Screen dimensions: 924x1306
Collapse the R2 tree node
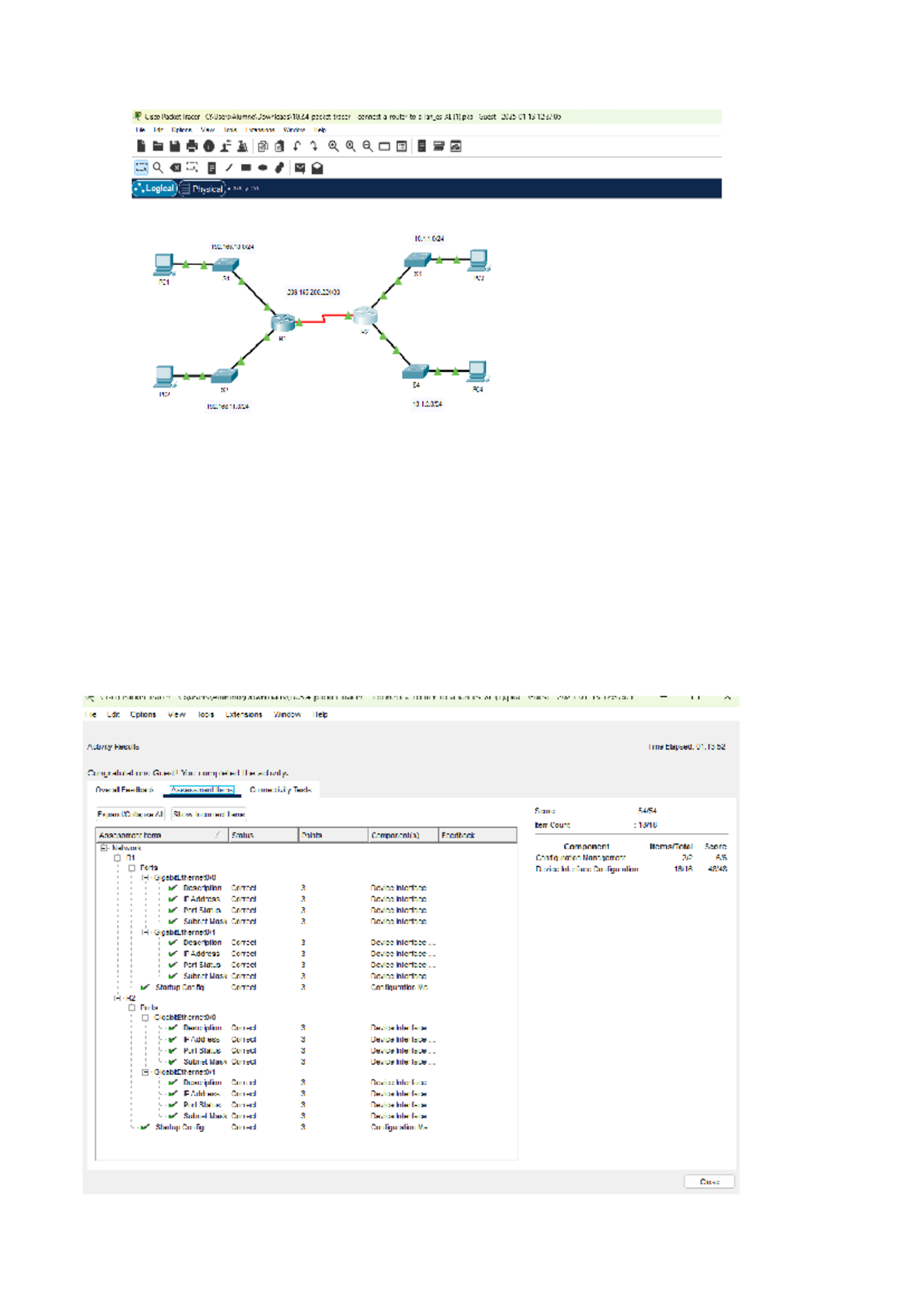(117, 998)
